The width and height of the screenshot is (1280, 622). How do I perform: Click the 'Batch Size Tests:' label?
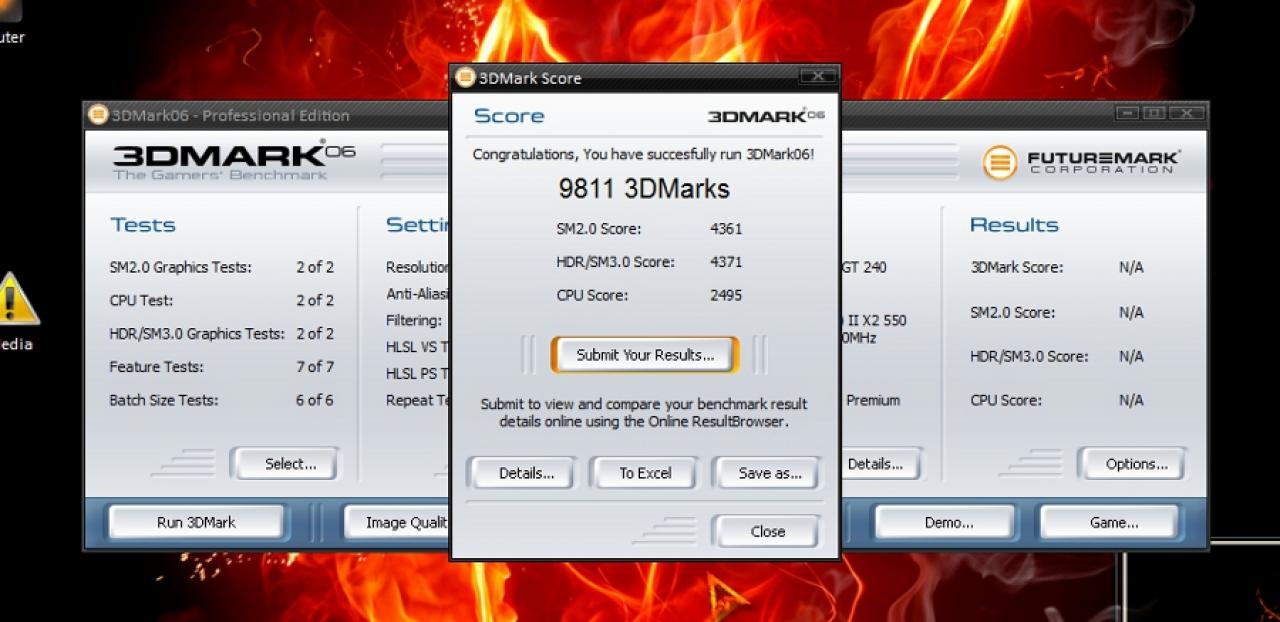click(x=164, y=400)
